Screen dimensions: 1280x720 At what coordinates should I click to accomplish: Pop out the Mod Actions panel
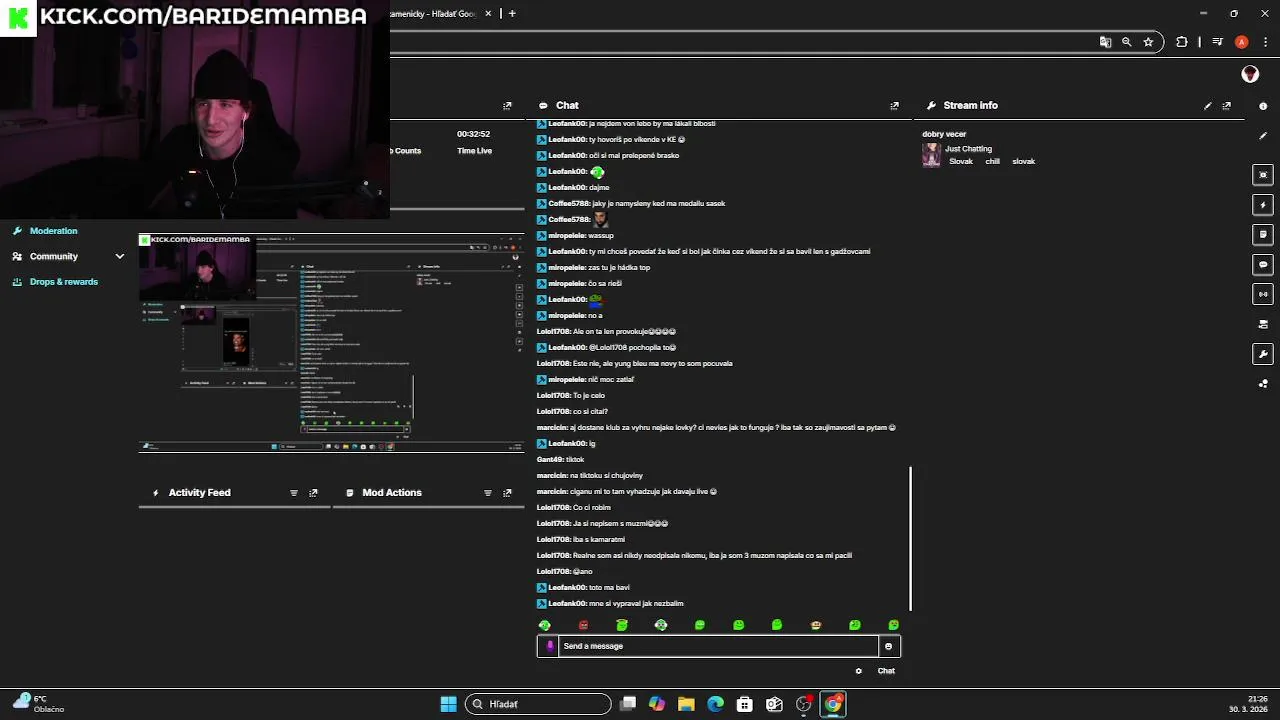(x=507, y=493)
